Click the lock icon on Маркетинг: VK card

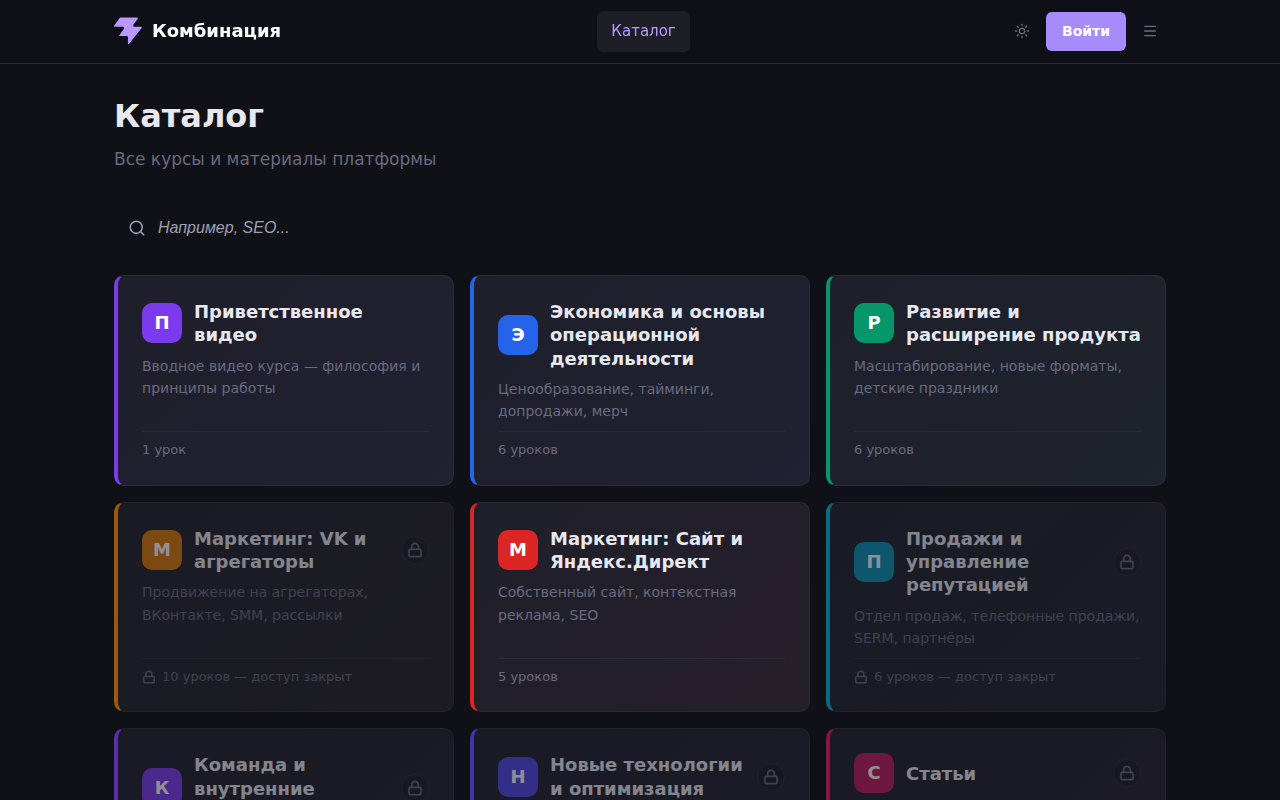tap(415, 549)
